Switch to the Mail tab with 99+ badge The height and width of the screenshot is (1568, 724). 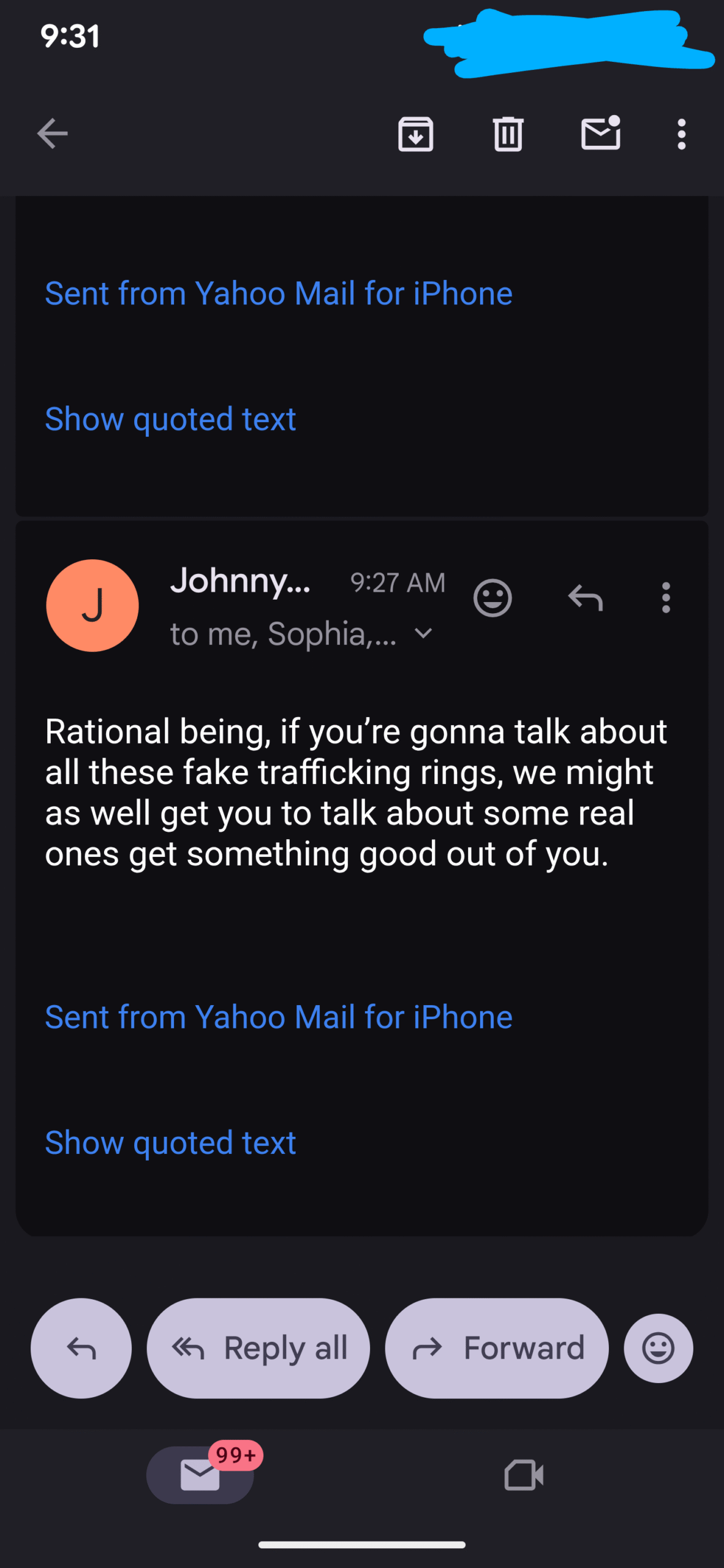pos(200,1474)
